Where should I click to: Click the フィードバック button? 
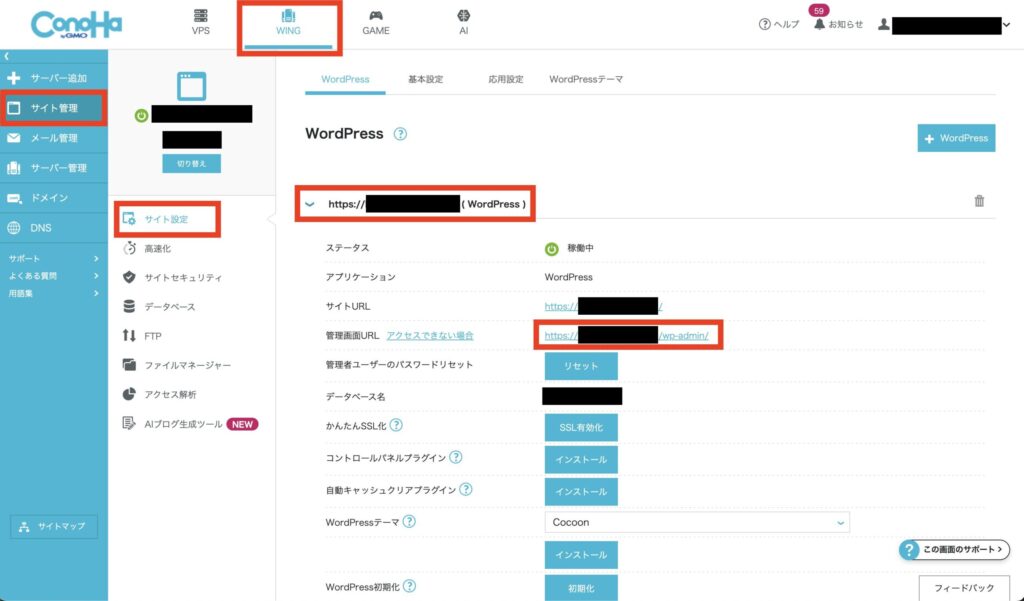tap(964, 588)
